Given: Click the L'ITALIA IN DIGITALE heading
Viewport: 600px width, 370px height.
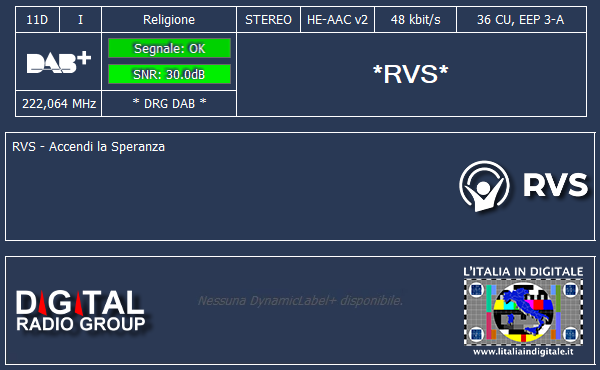Looking at the screenshot, I should click(x=523, y=272).
